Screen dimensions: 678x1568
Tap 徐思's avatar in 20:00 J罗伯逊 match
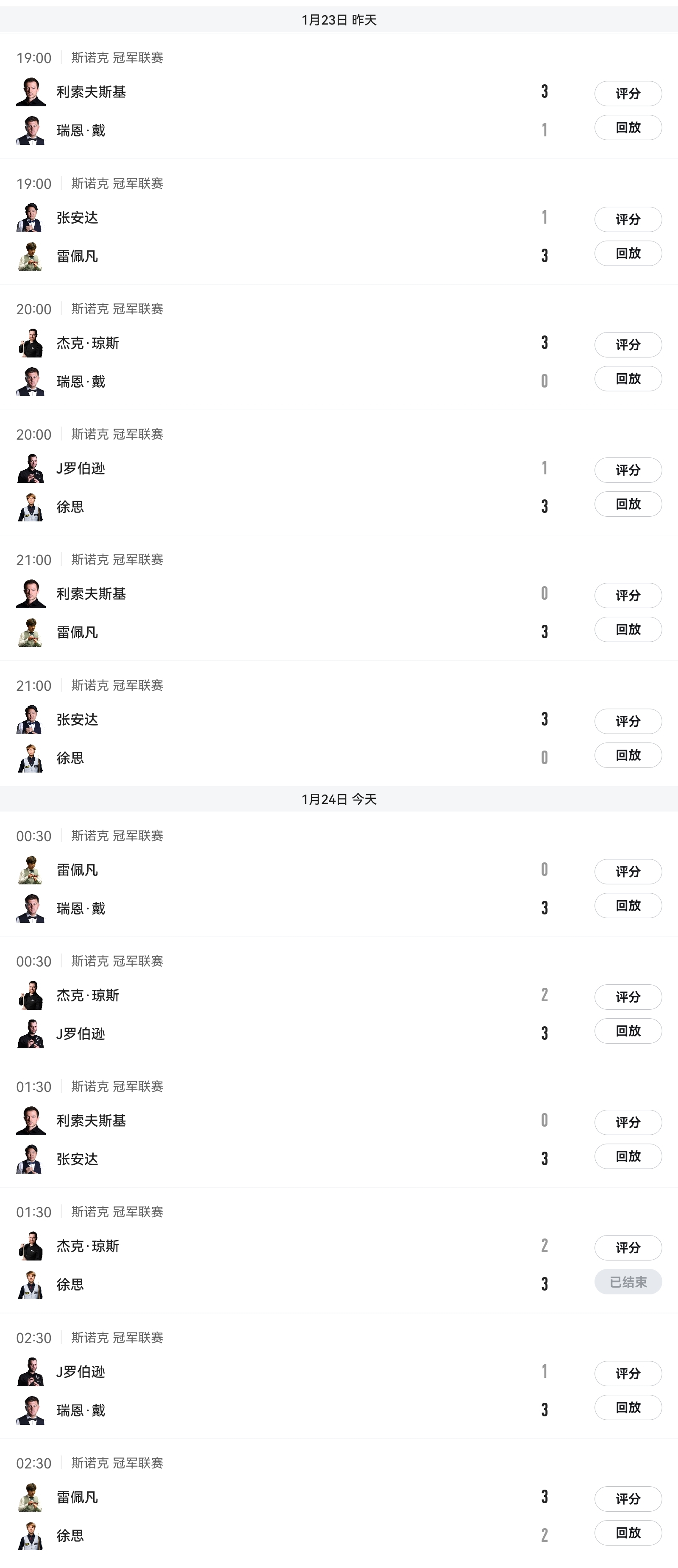click(x=31, y=507)
